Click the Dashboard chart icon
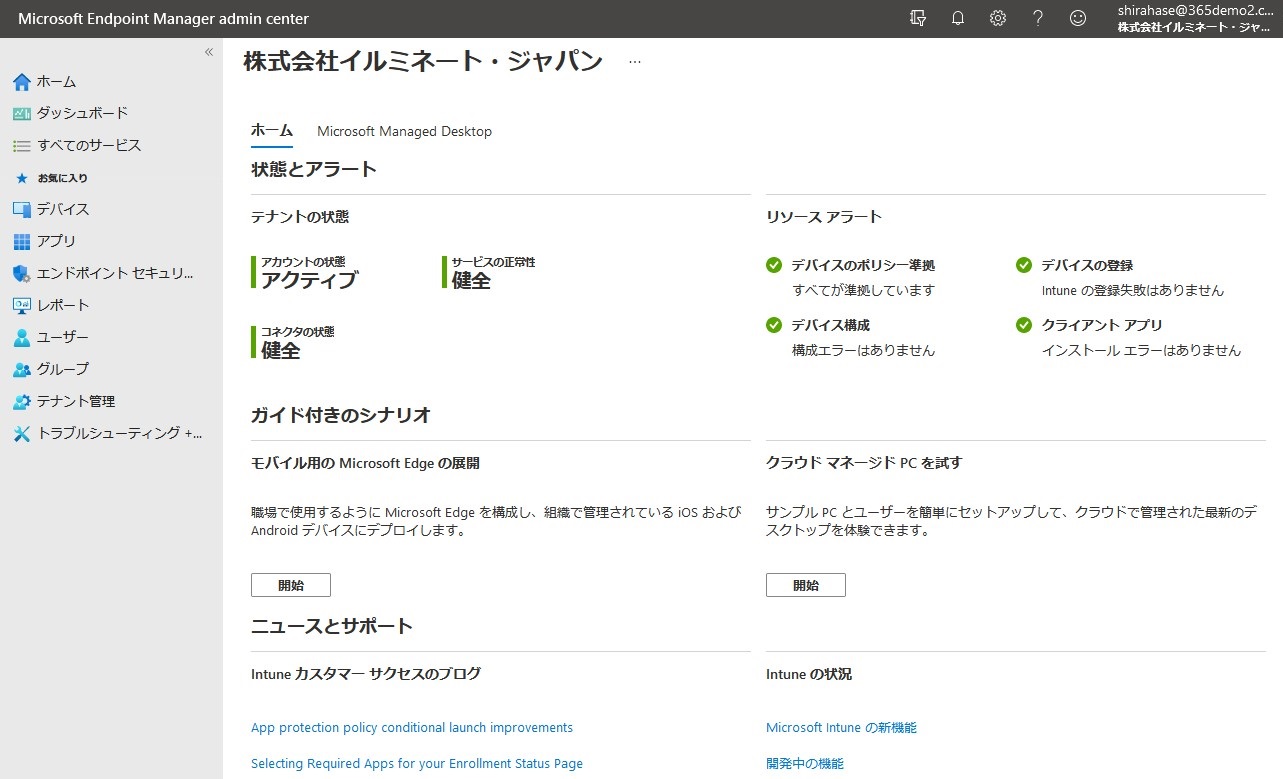The height and width of the screenshot is (779, 1283). [x=22, y=114]
